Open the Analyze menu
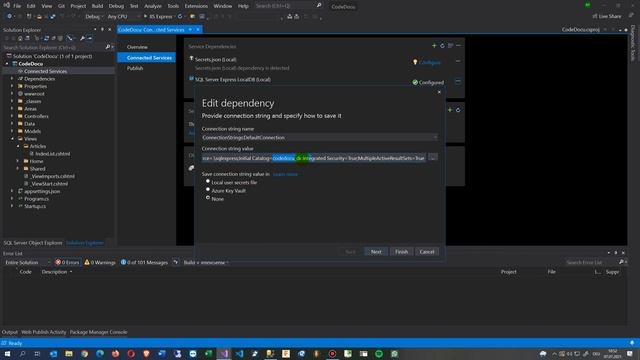The width and height of the screenshot is (640, 360). [x=153, y=6]
